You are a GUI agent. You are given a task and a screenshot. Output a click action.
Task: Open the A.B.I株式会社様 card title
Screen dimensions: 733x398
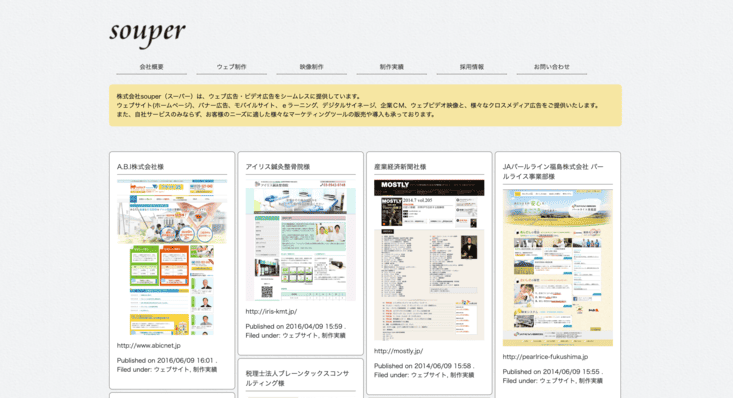point(140,167)
